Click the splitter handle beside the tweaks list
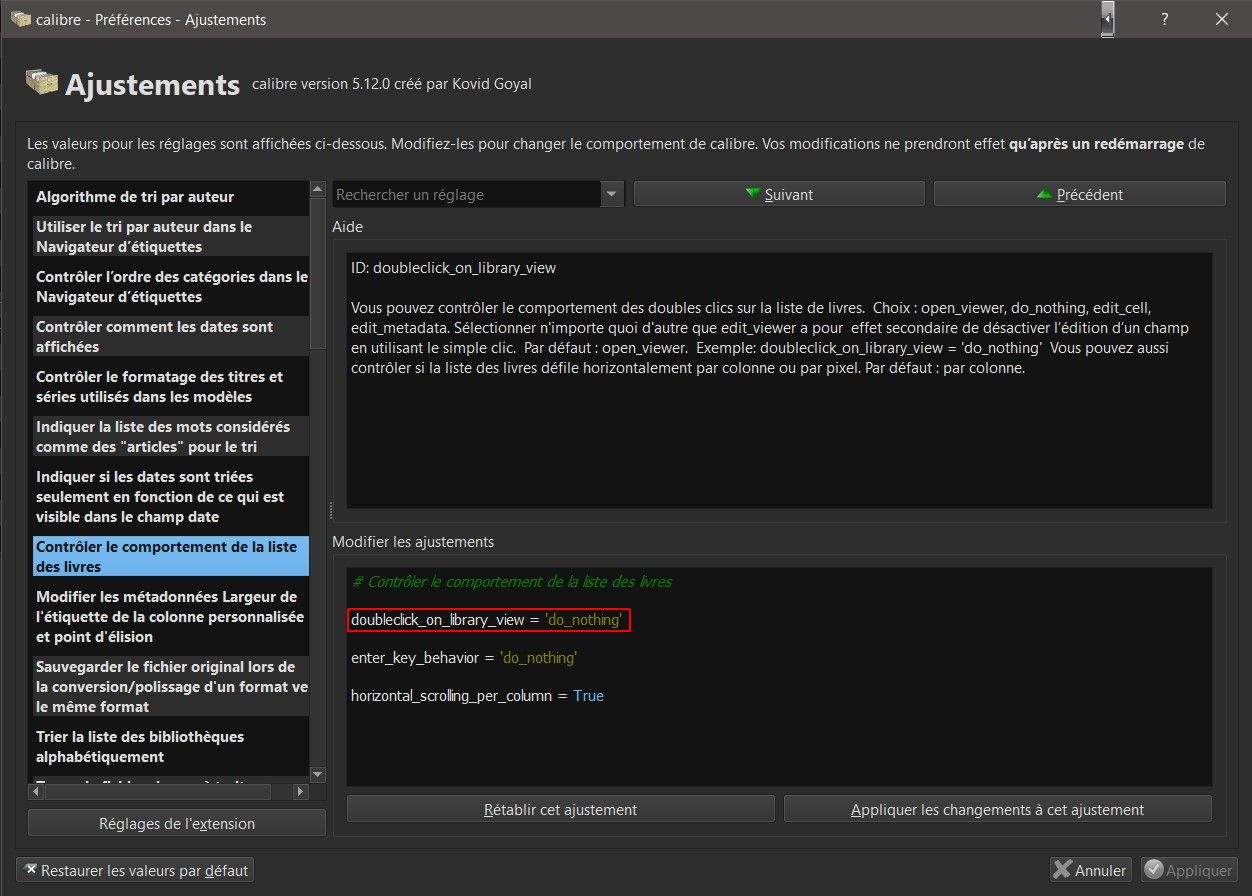 click(x=329, y=510)
